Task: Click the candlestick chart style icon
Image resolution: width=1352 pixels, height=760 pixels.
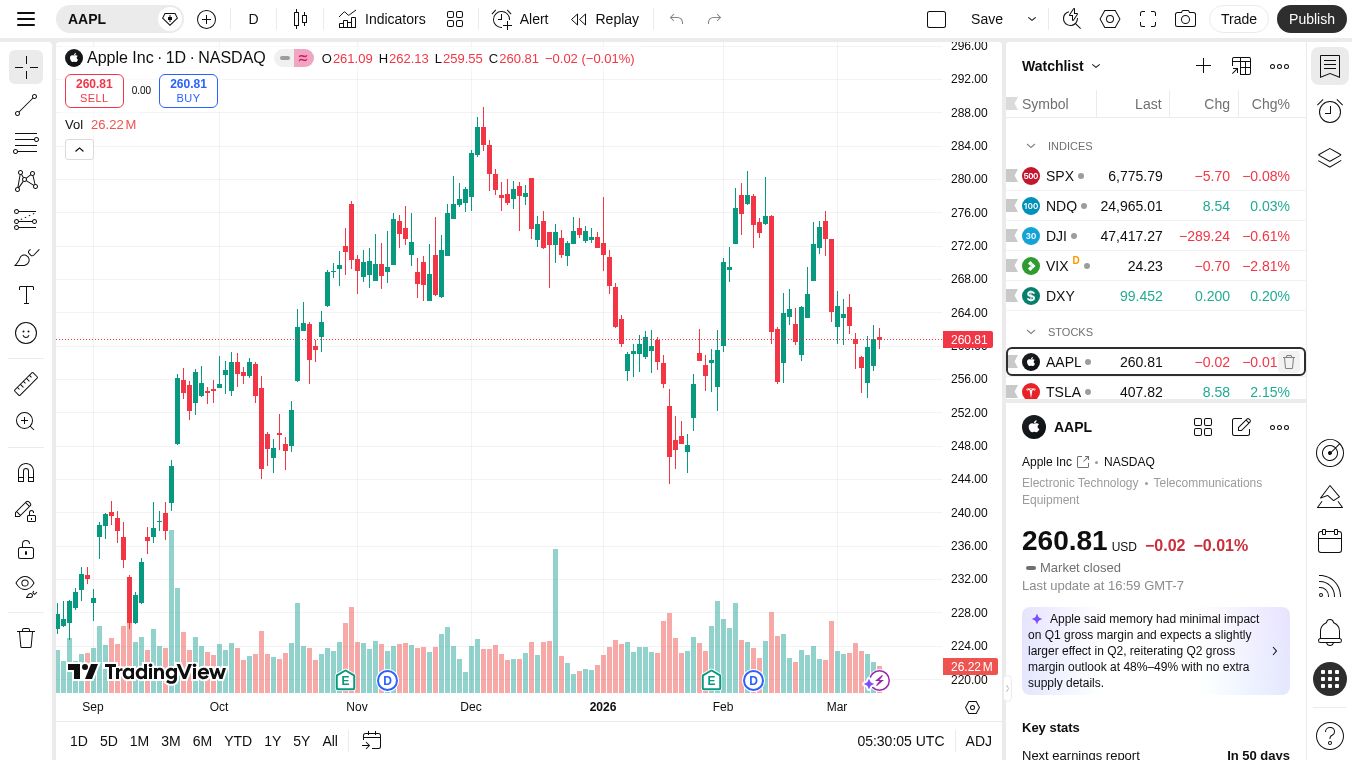Action: pyautogui.click(x=300, y=19)
